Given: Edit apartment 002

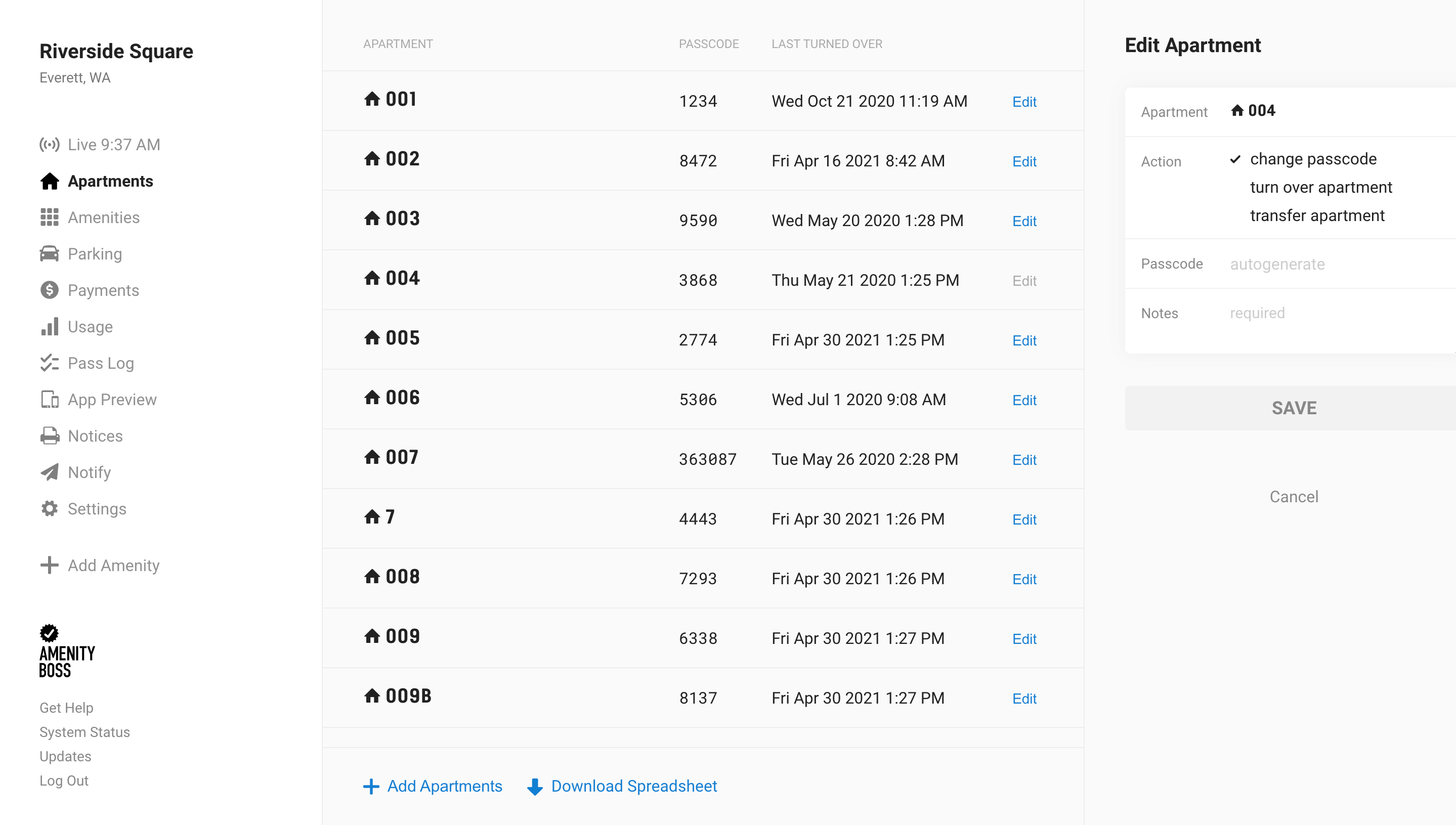Looking at the screenshot, I should coord(1024,161).
